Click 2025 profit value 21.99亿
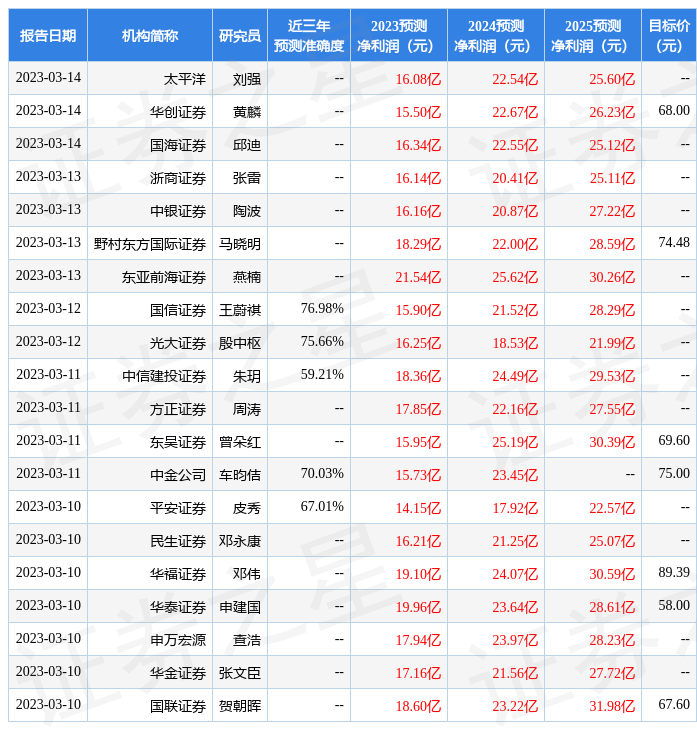 click(612, 344)
